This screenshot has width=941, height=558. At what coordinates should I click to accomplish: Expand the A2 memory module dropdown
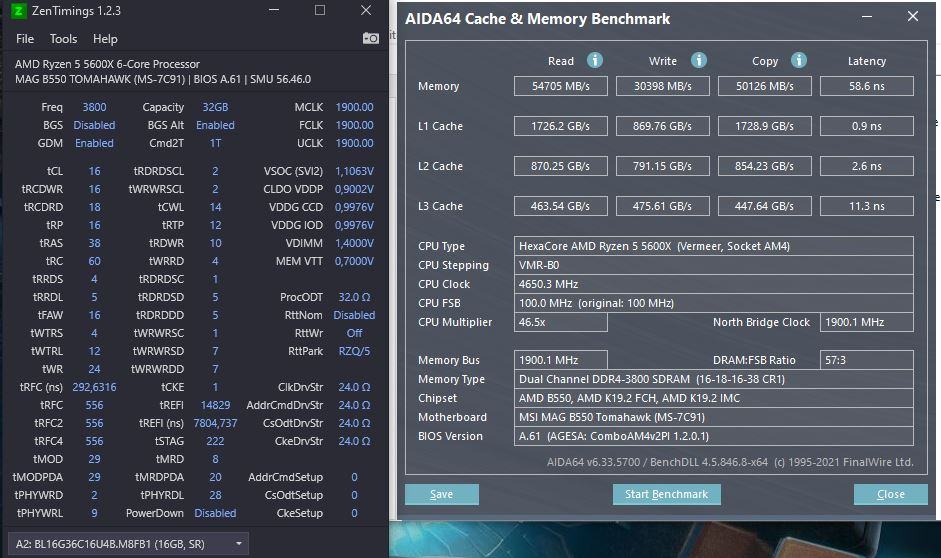tap(128, 544)
